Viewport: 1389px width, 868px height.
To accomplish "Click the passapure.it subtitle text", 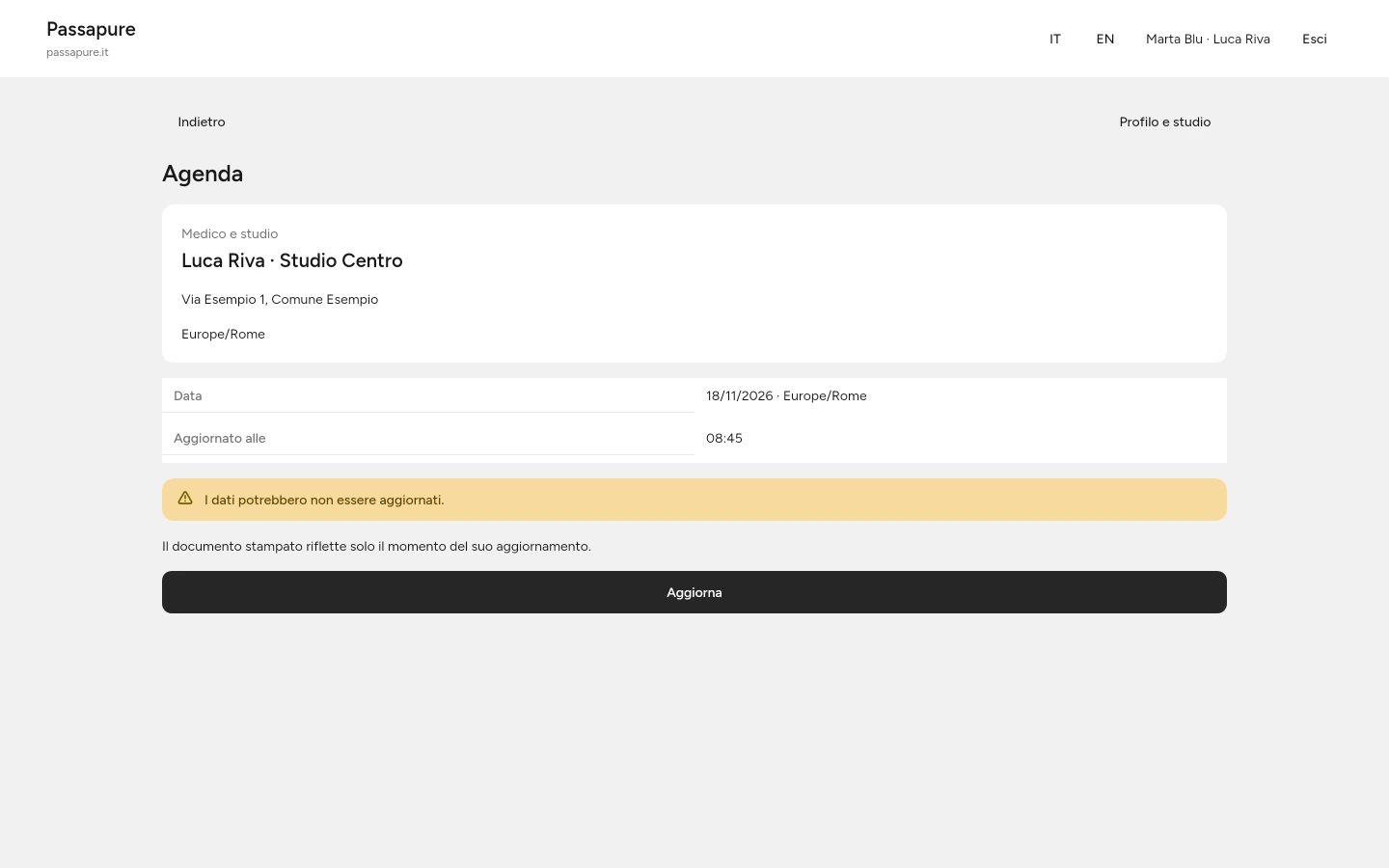I will point(77,52).
